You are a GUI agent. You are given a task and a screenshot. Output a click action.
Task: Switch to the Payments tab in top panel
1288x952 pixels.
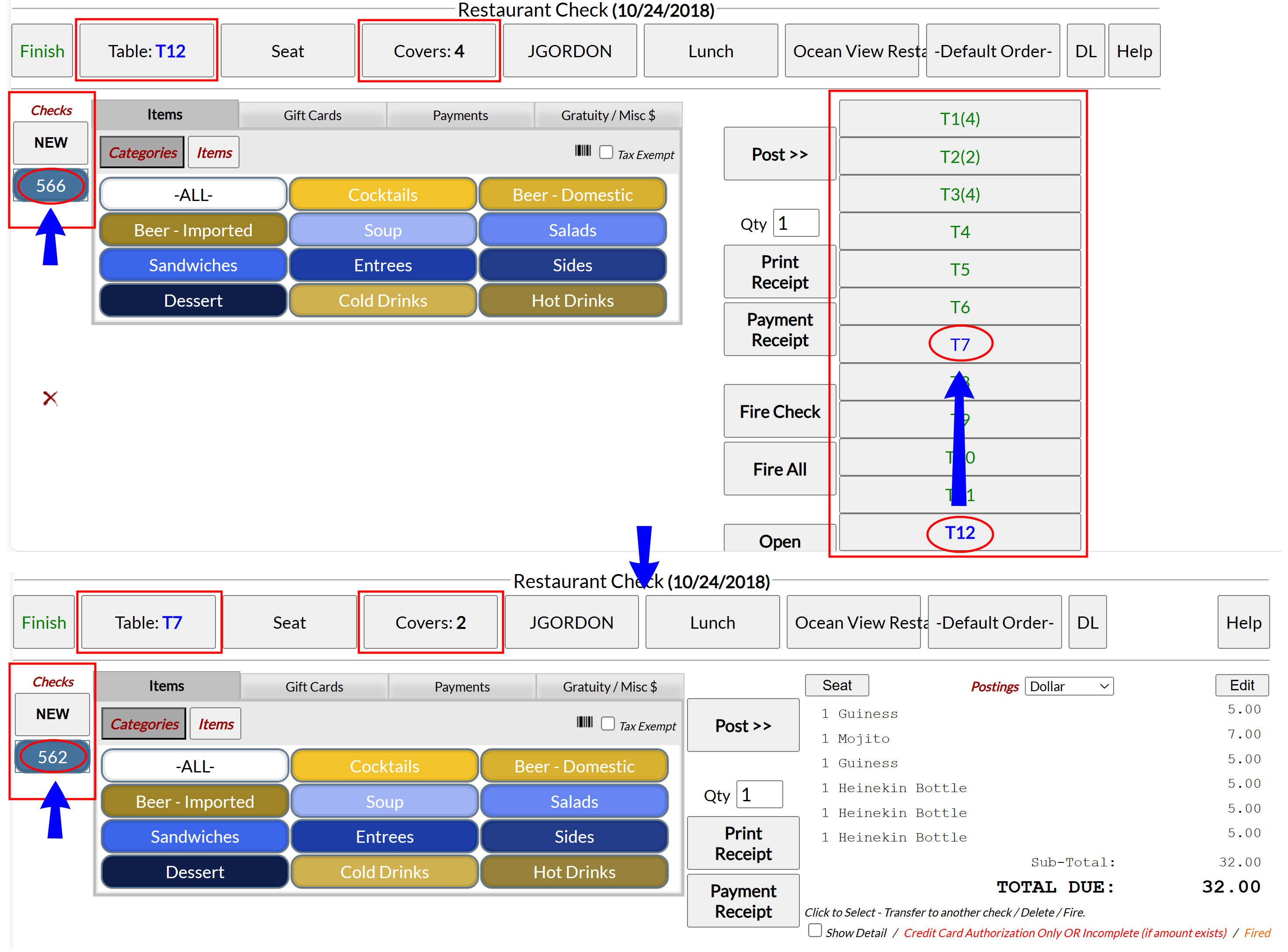pyautogui.click(x=460, y=115)
